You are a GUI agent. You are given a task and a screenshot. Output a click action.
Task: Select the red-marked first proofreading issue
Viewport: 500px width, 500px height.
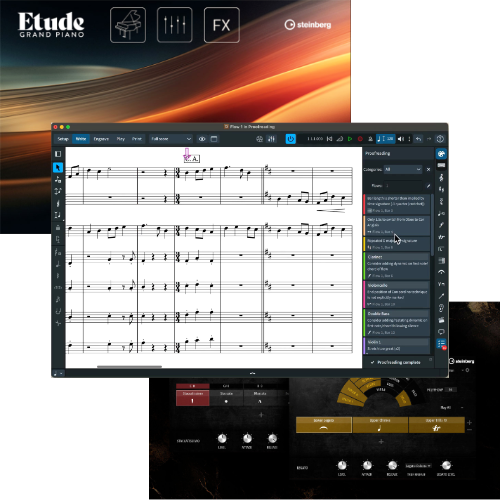click(396, 204)
